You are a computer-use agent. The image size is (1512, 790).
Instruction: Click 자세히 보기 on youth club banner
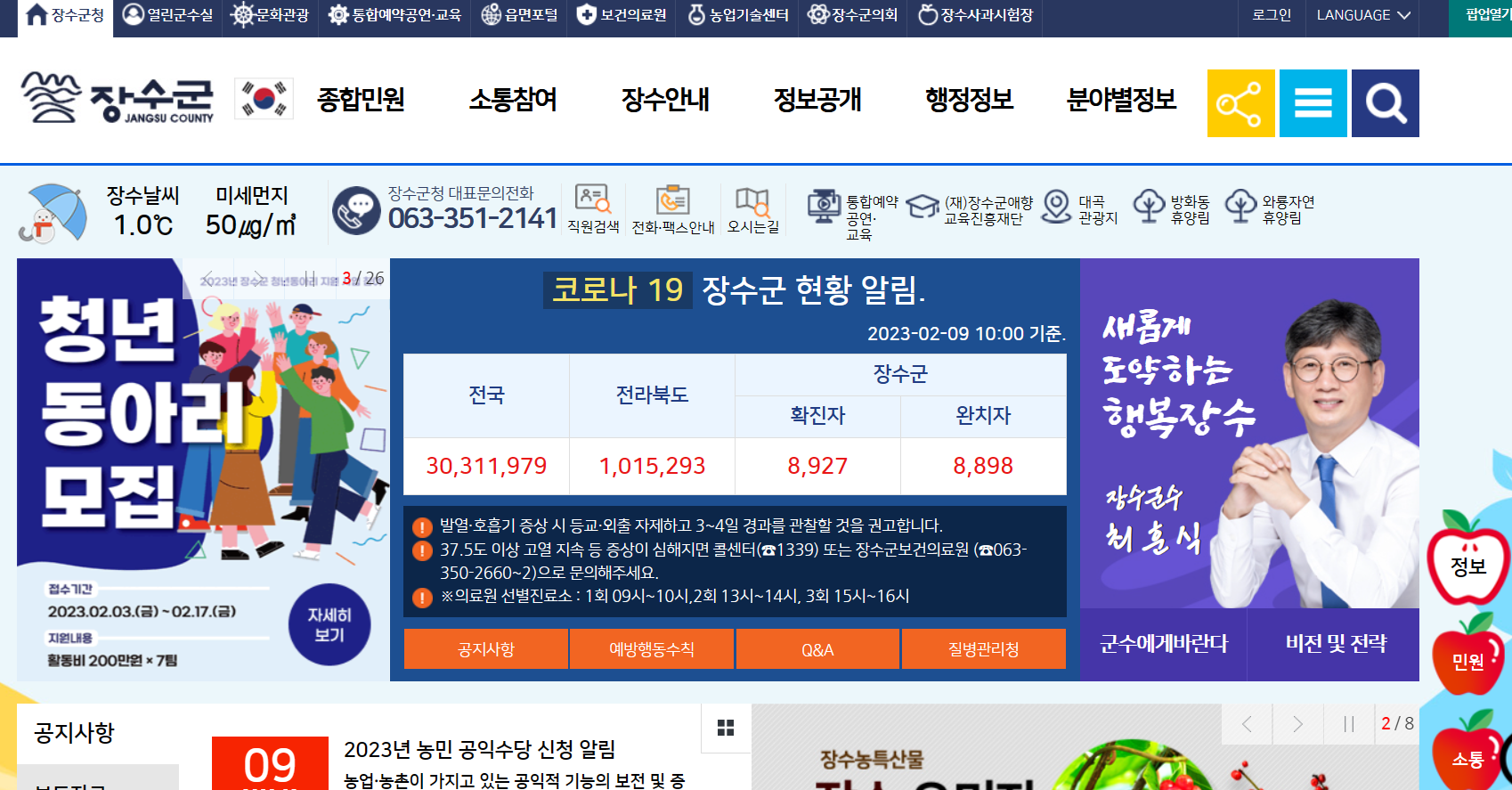(x=329, y=624)
